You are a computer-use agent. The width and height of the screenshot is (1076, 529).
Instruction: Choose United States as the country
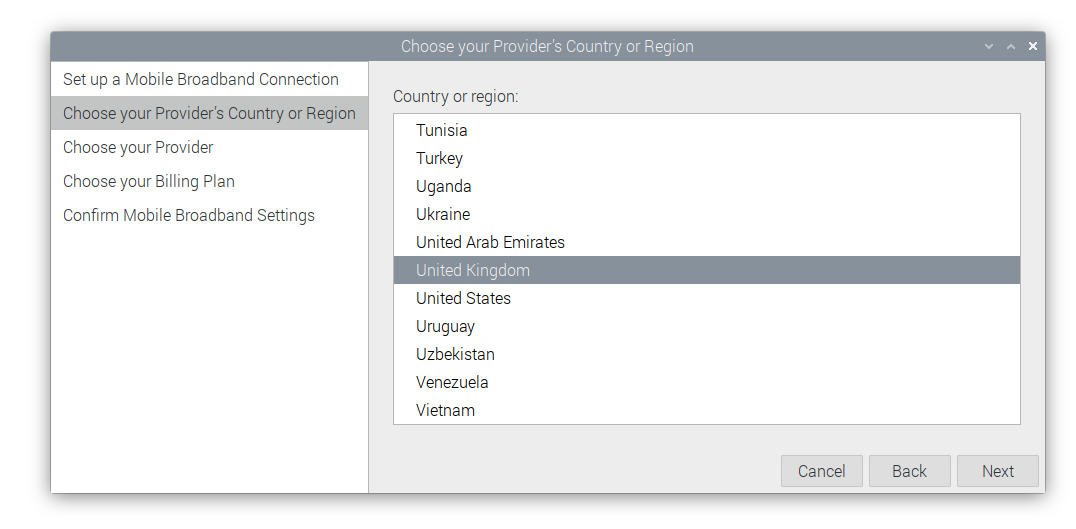(x=463, y=298)
